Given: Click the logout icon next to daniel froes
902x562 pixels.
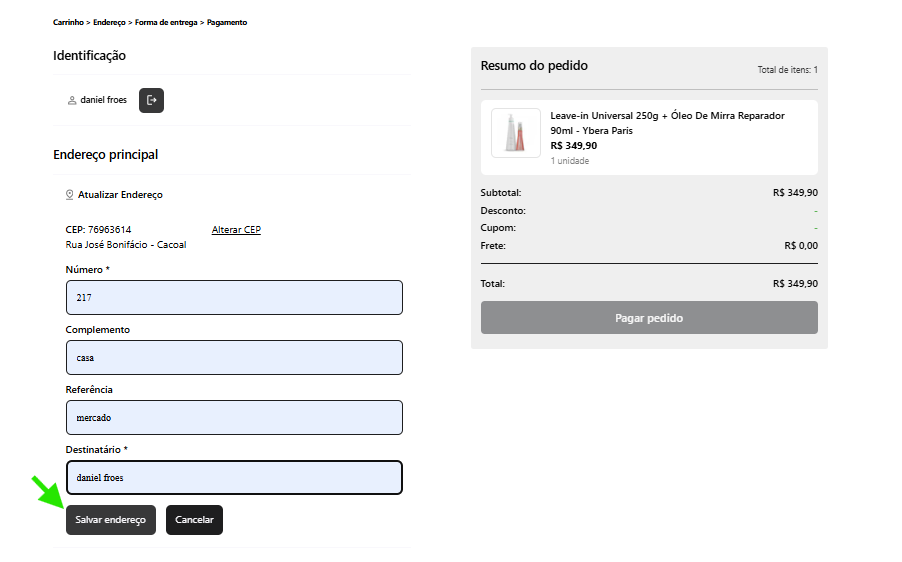Looking at the screenshot, I should point(151,100).
